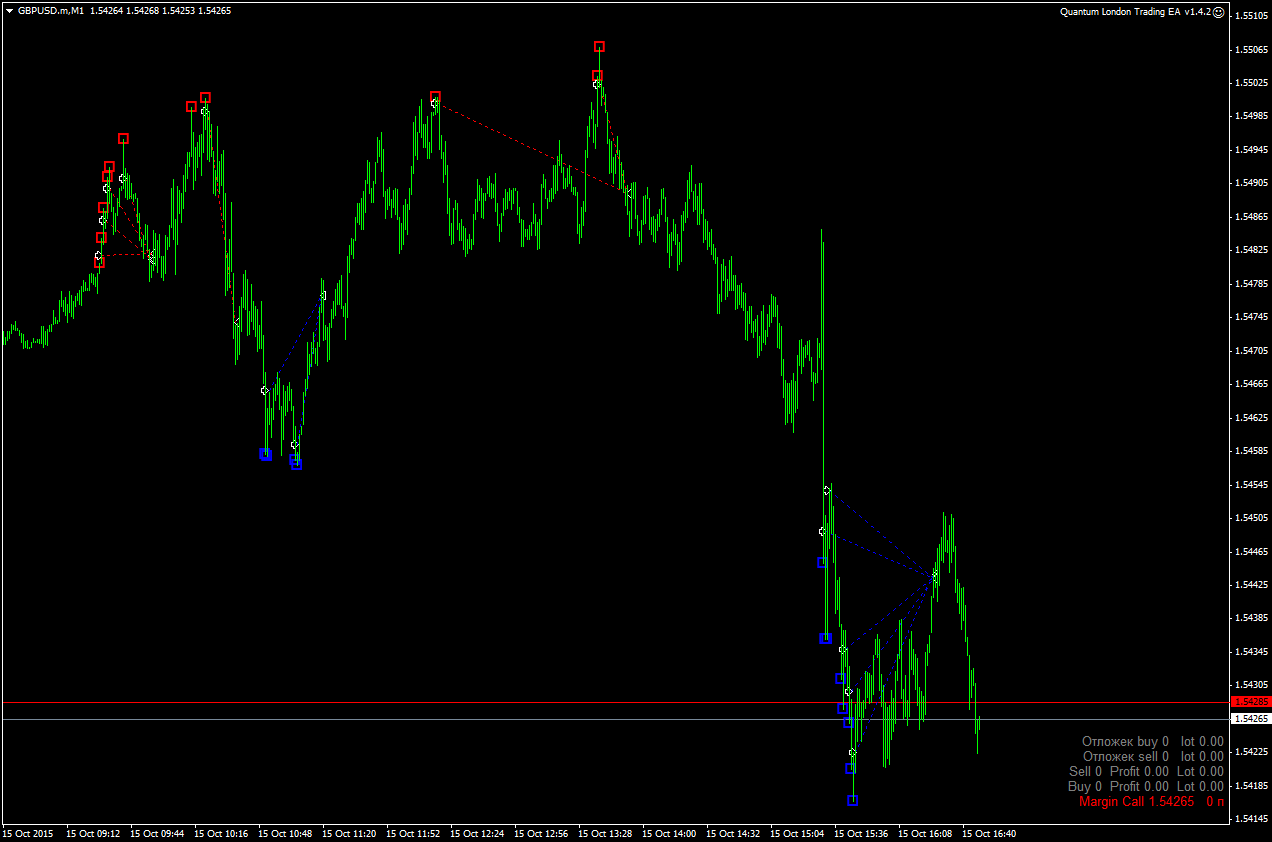Select the white 1.54265 current price tag
The height and width of the screenshot is (842, 1272).
[x=1251, y=719]
